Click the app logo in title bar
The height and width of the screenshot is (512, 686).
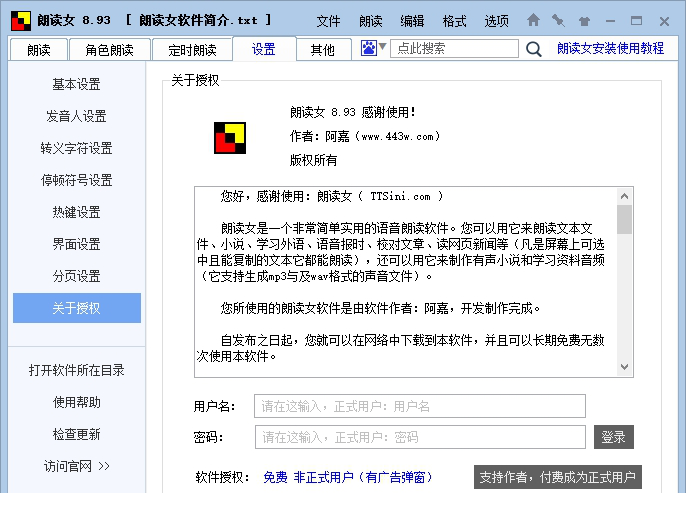click(21, 21)
